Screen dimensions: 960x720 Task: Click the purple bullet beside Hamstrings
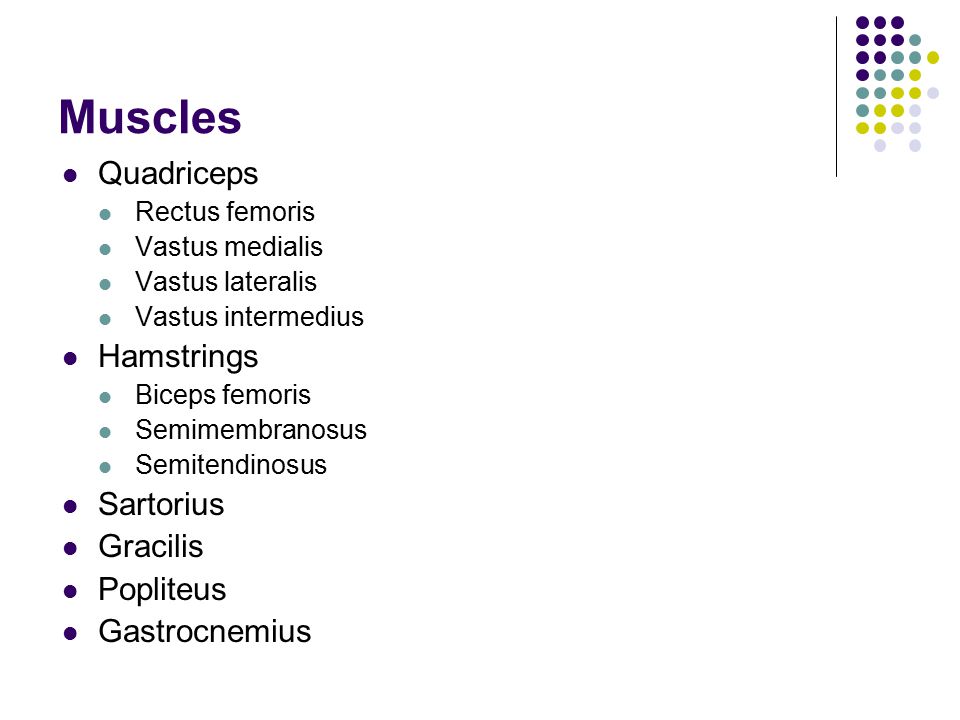[70, 359]
